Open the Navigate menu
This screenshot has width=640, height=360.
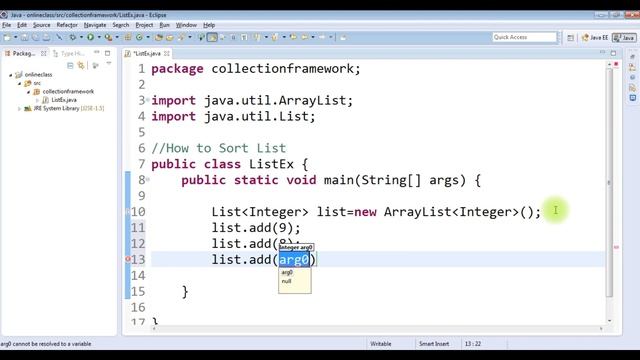pos(95,25)
